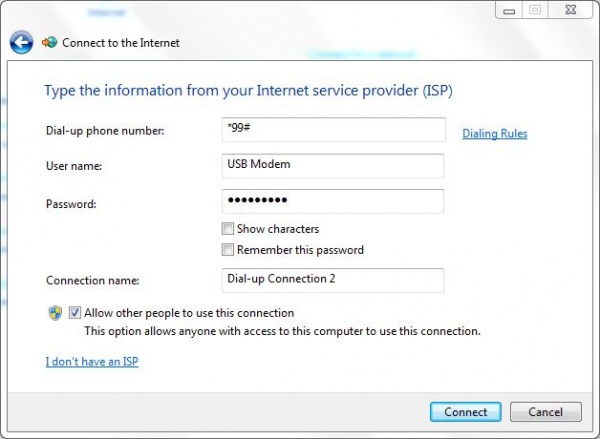This screenshot has height=439, width=600.
Task: Open the Dialing Rules link
Action: 494,134
